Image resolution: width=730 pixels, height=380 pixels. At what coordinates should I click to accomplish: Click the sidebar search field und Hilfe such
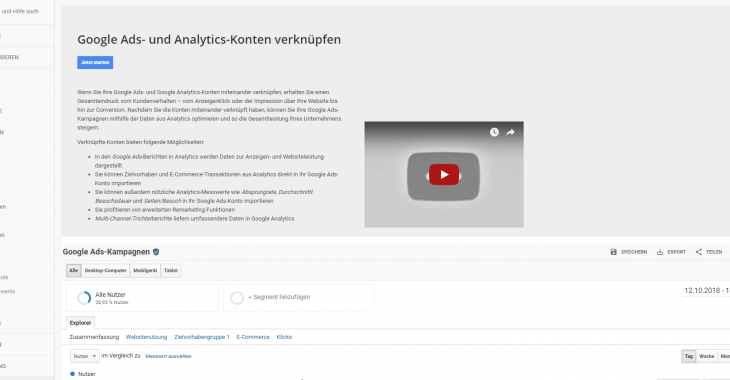pos(20,11)
